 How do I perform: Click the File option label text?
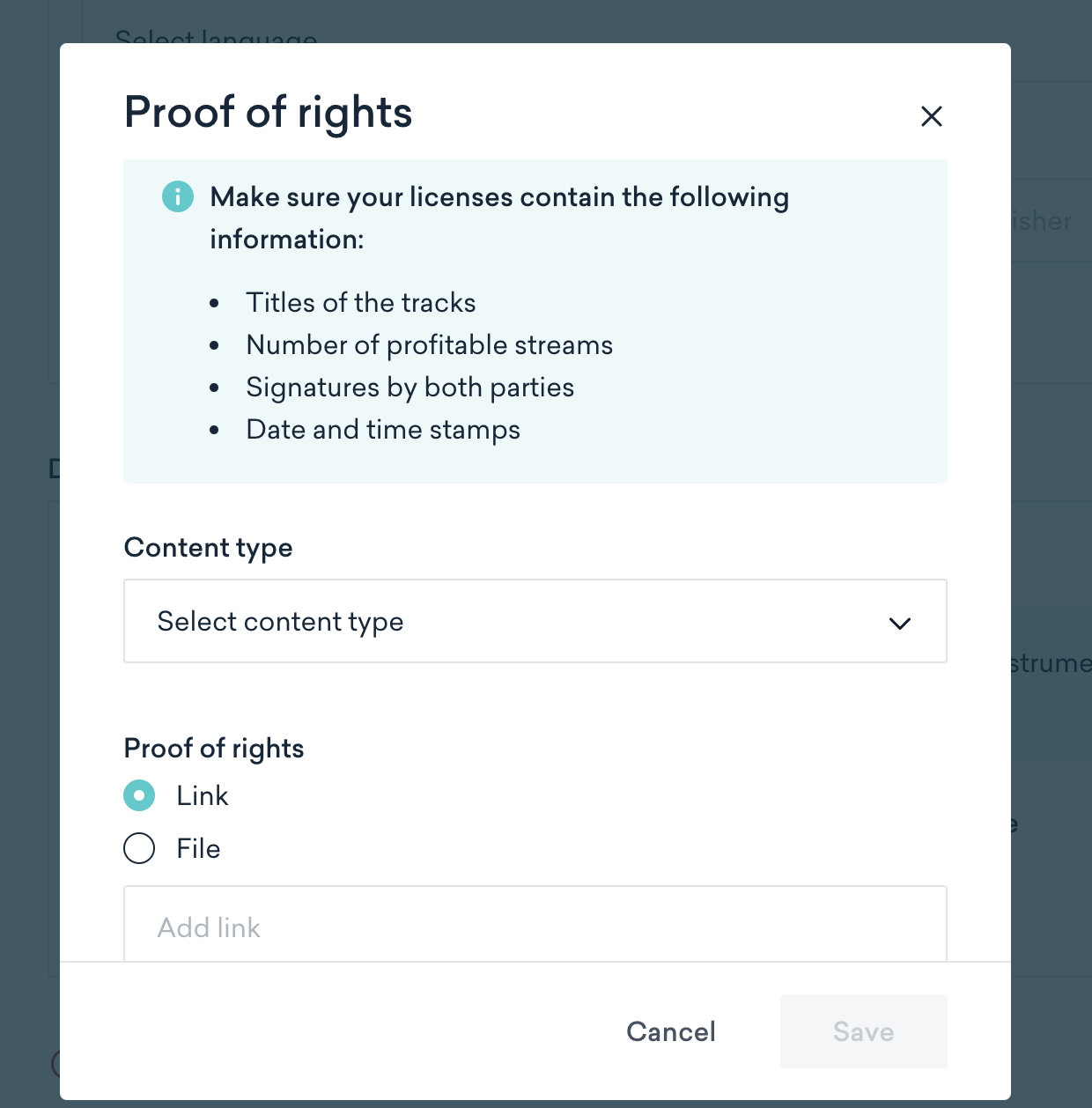point(198,848)
